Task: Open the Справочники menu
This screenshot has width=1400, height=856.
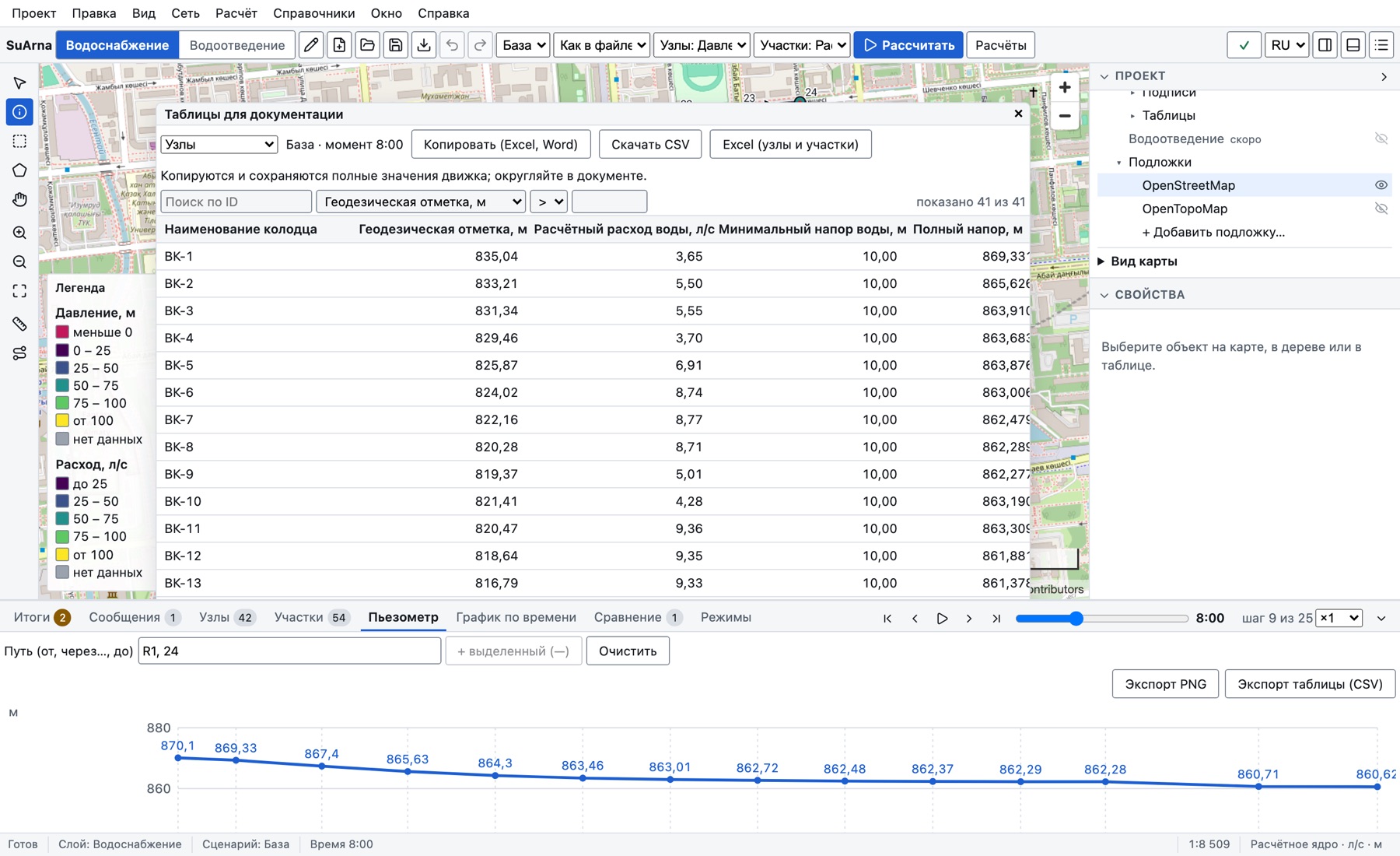Action: [x=313, y=13]
